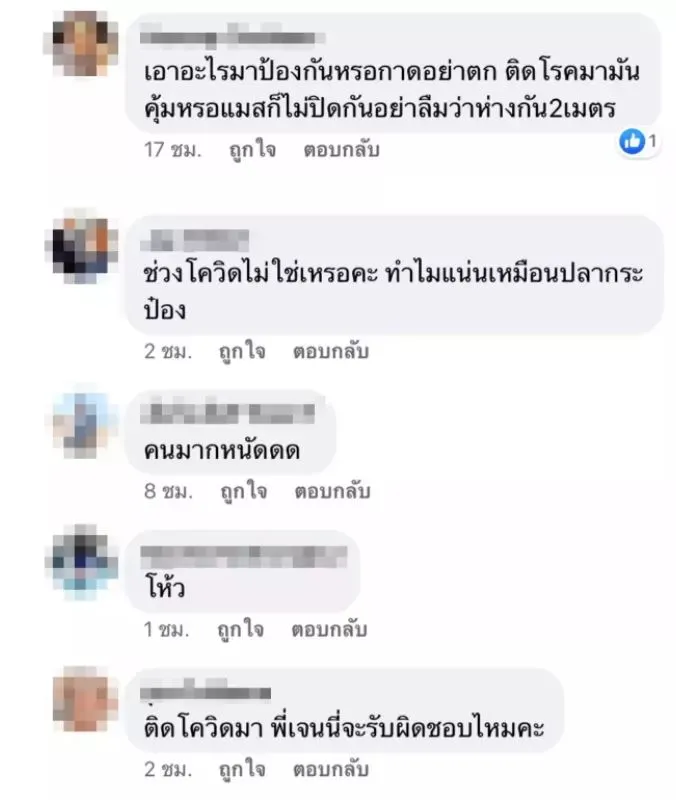Reply to the คนมากหนัดดด comment
Viewport: 676px width, 805px height.
332,491
